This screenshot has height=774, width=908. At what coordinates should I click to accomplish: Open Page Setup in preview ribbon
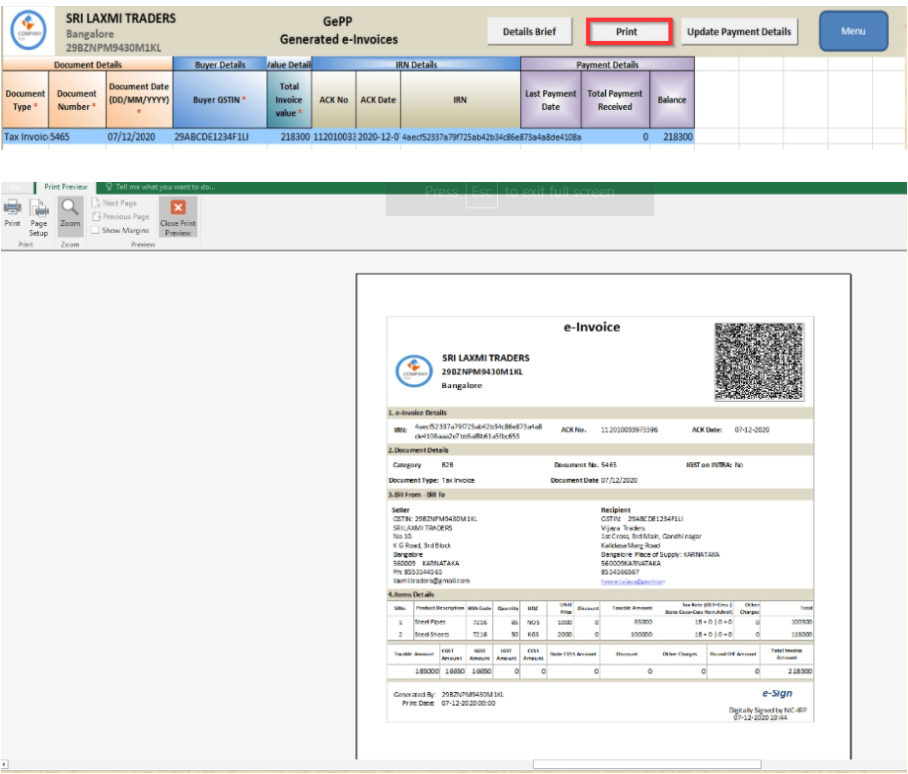click(x=39, y=218)
